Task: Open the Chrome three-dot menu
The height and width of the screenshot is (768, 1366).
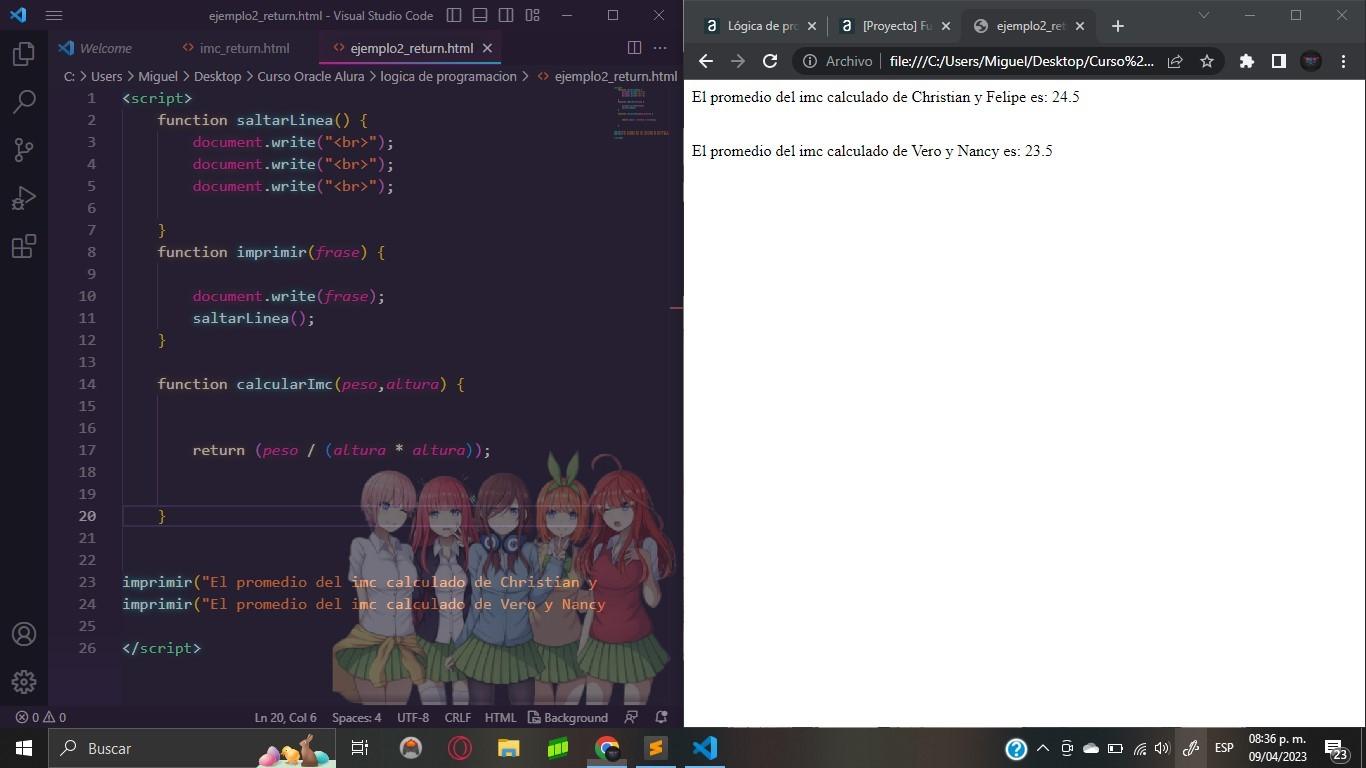Action: tap(1343, 61)
